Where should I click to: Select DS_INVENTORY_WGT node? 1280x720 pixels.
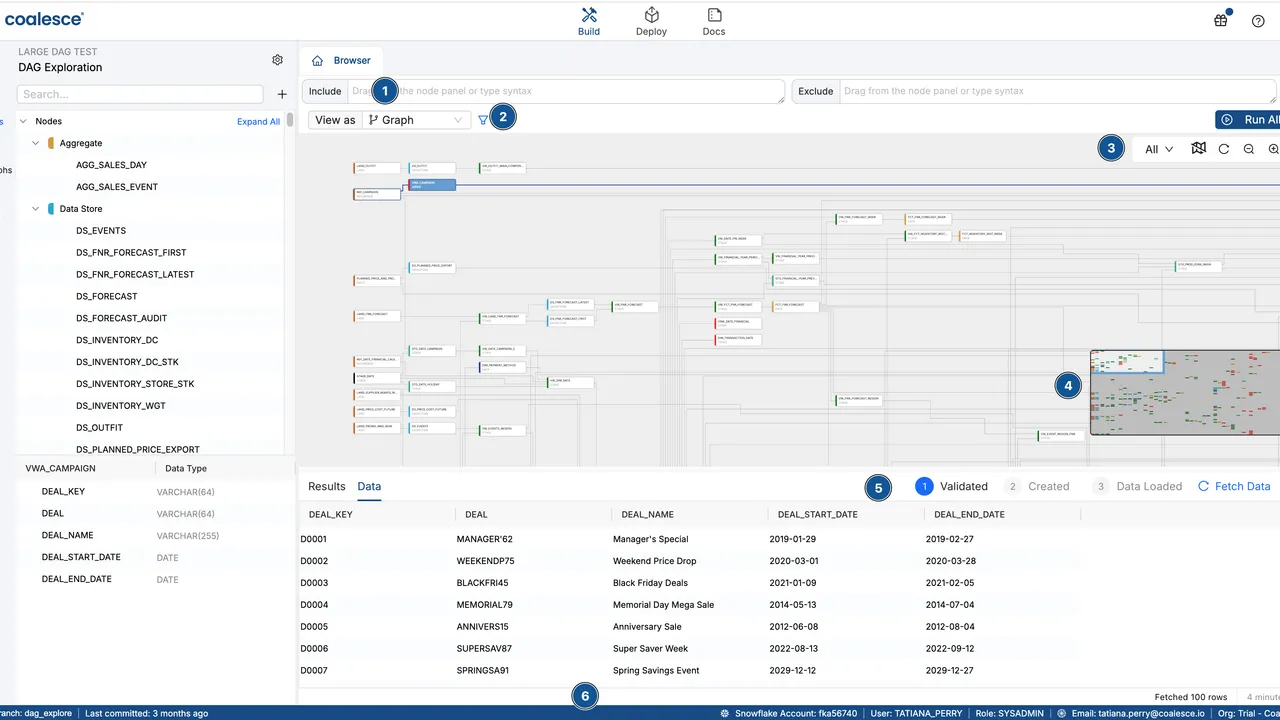(x=121, y=406)
